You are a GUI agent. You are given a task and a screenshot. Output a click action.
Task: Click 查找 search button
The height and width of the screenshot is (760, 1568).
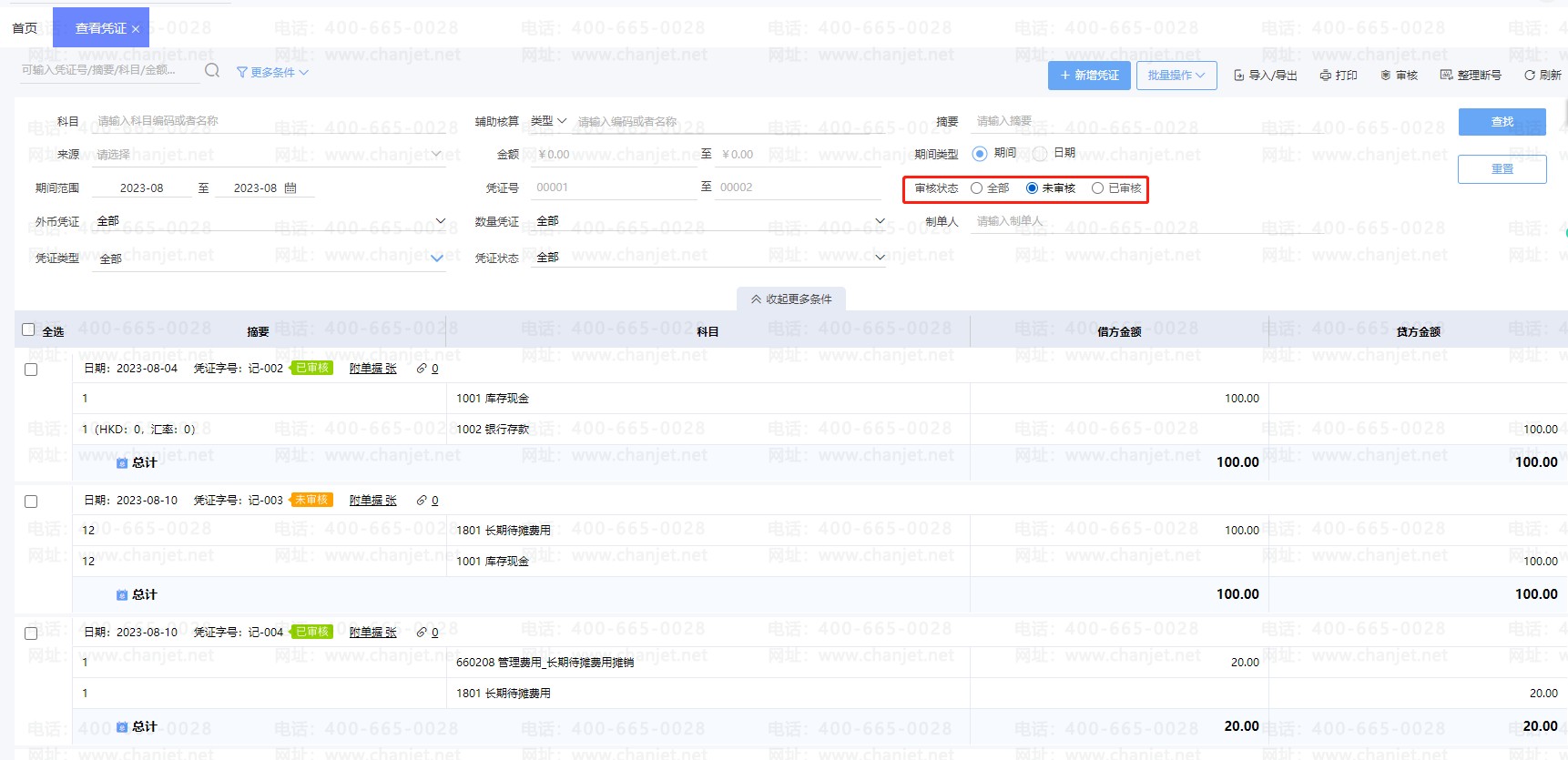tap(1502, 122)
